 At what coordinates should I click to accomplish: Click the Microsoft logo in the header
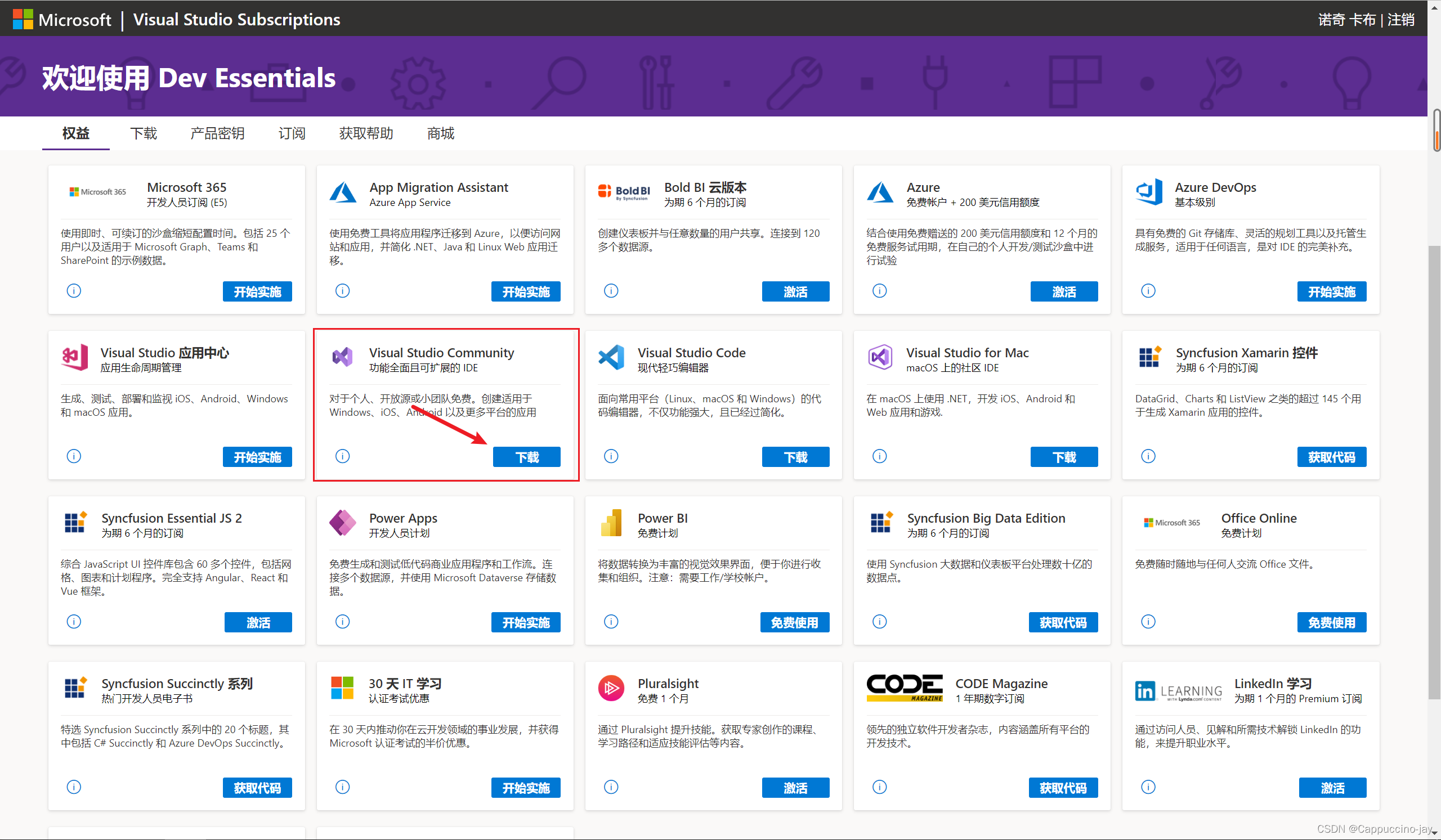[x=24, y=19]
